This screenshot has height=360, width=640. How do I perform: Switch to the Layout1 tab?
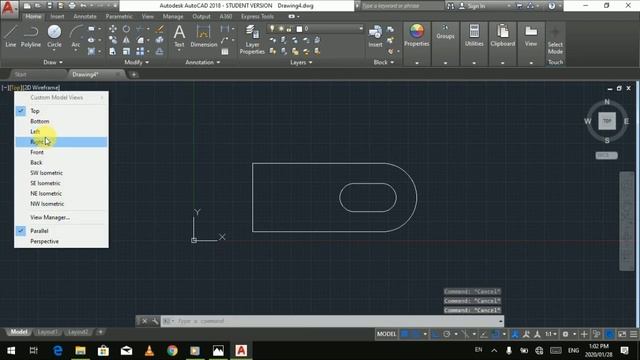tap(48, 332)
